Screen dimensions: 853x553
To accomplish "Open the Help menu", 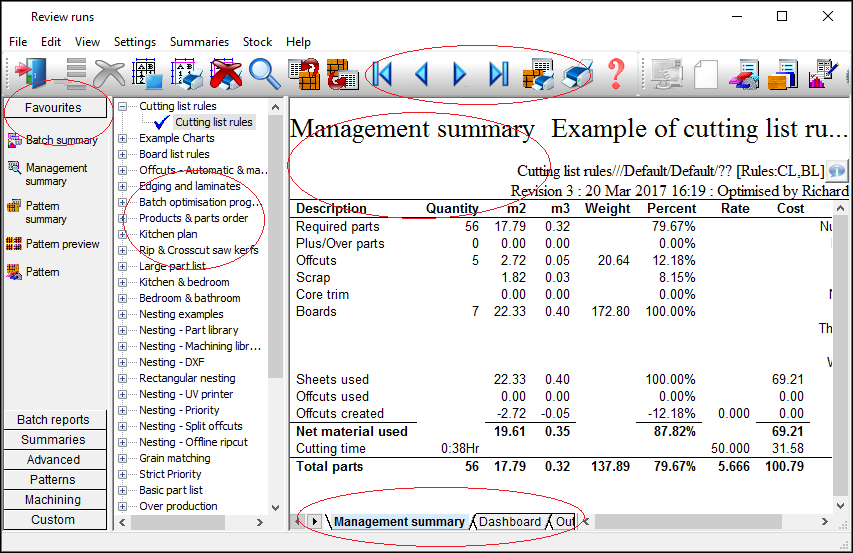I will [x=298, y=42].
